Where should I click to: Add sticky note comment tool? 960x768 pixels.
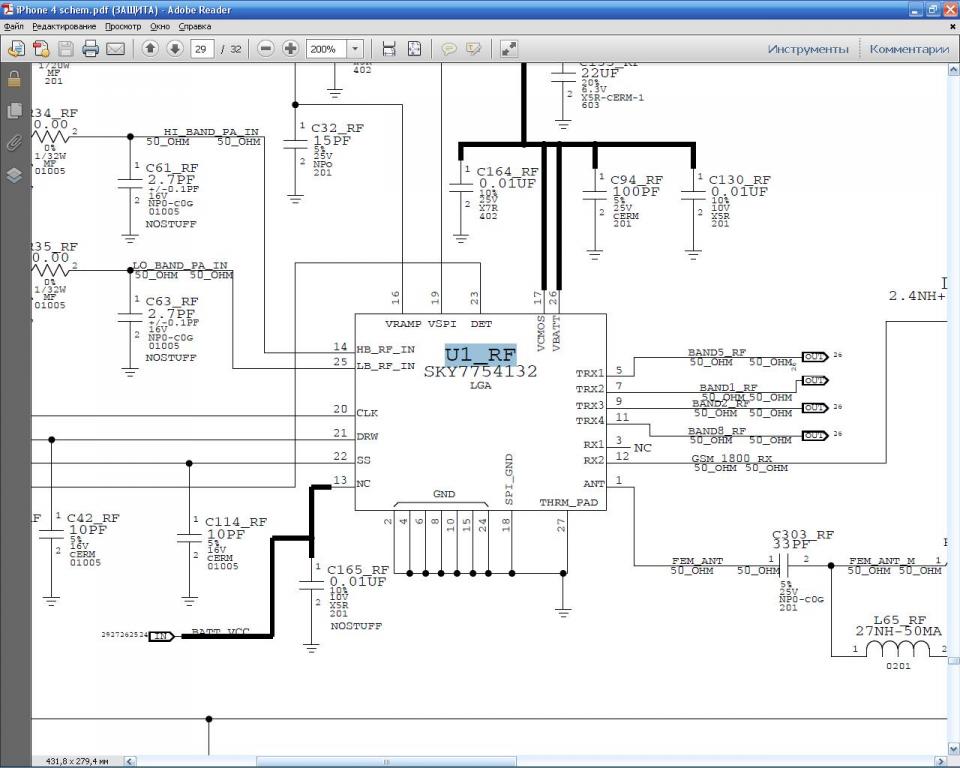tap(449, 48)
